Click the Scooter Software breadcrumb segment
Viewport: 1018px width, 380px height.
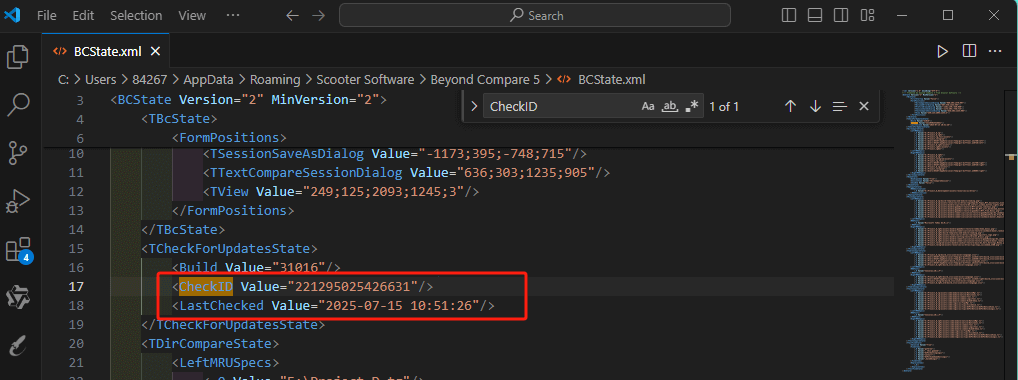point(365,80)
